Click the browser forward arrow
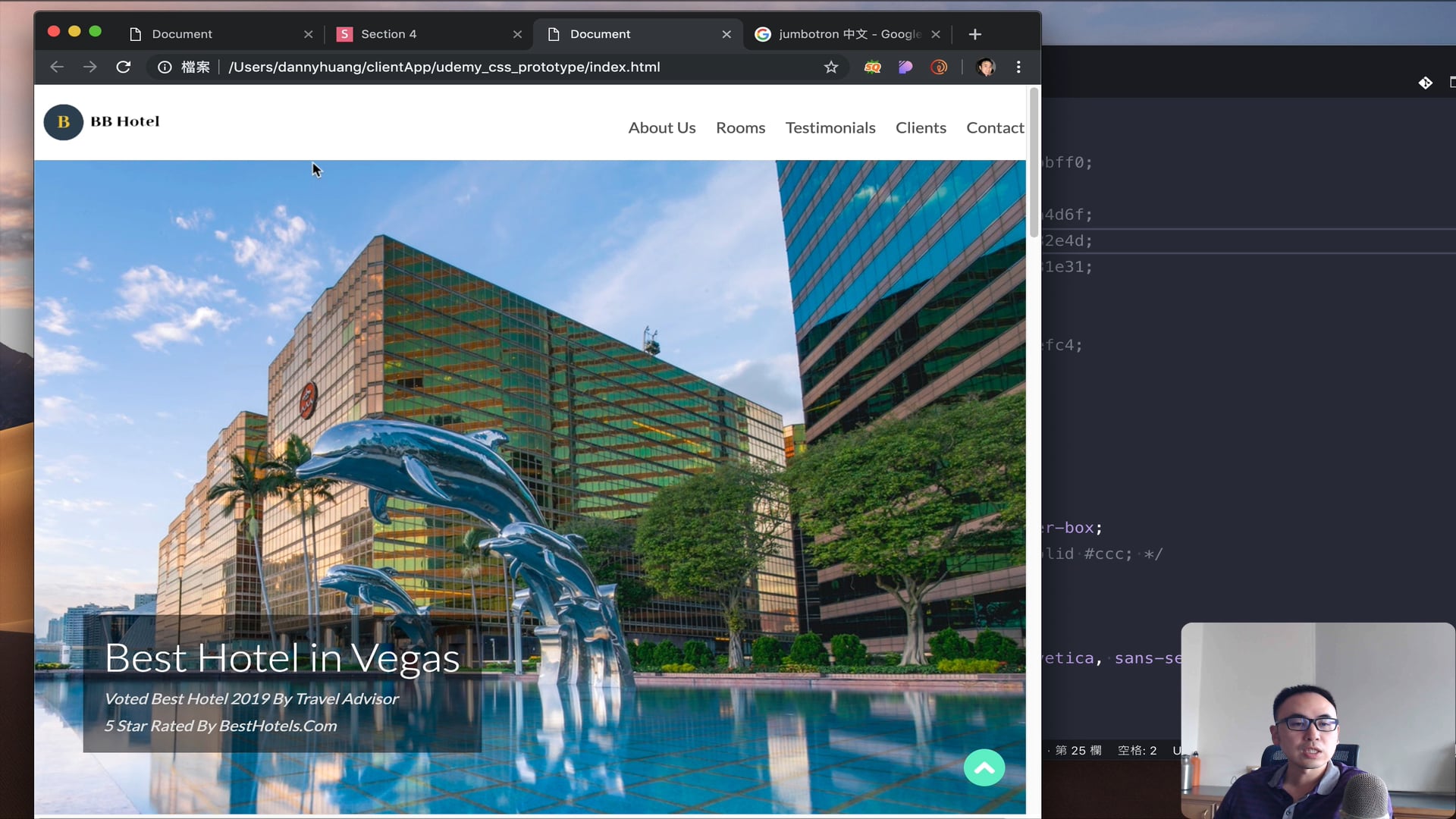The width and height of the screenshot is (1456, 819). point(90,67)
